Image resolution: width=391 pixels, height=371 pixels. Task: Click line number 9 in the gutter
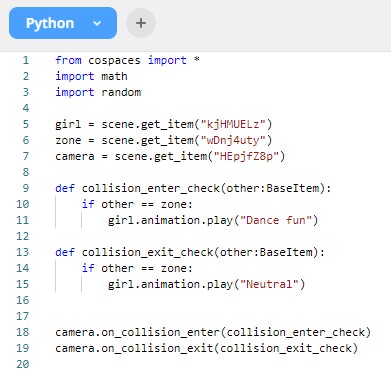point(26,188)
